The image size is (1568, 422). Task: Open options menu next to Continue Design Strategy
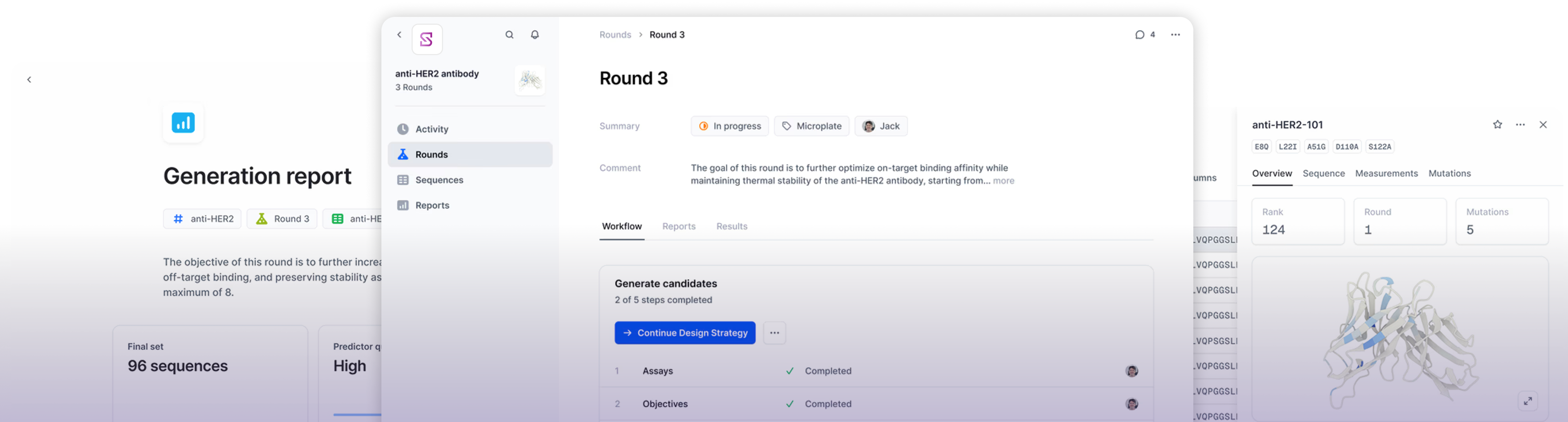[x=774, y=333]
